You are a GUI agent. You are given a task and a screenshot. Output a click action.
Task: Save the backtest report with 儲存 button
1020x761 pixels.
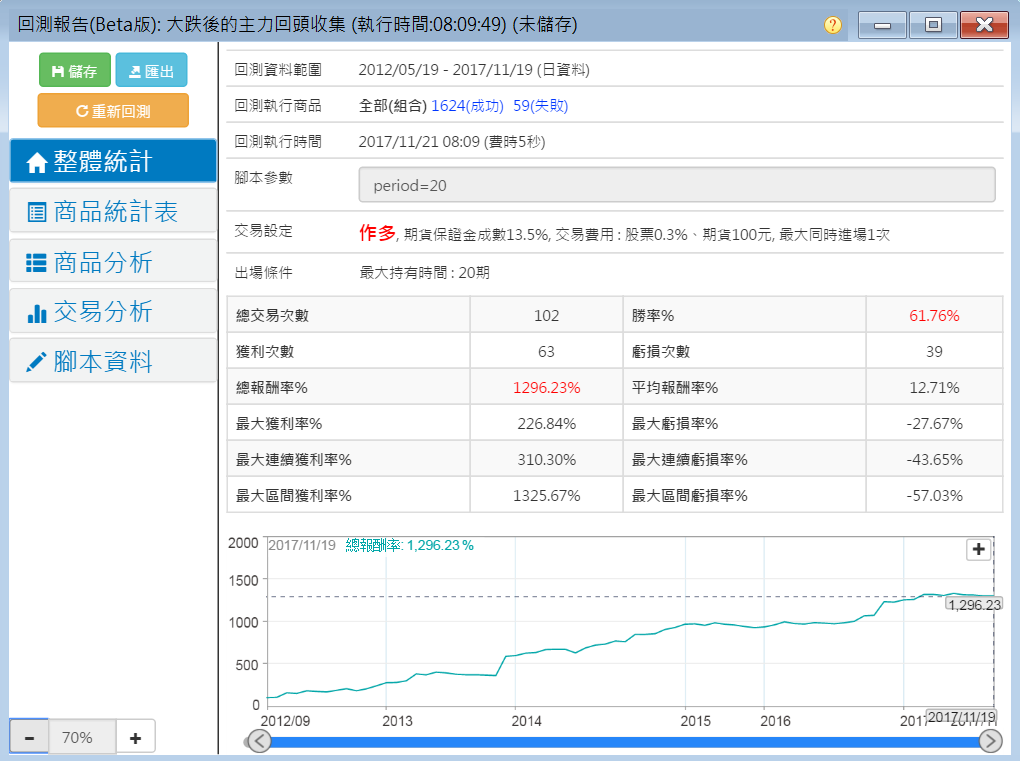pos(74,71)
